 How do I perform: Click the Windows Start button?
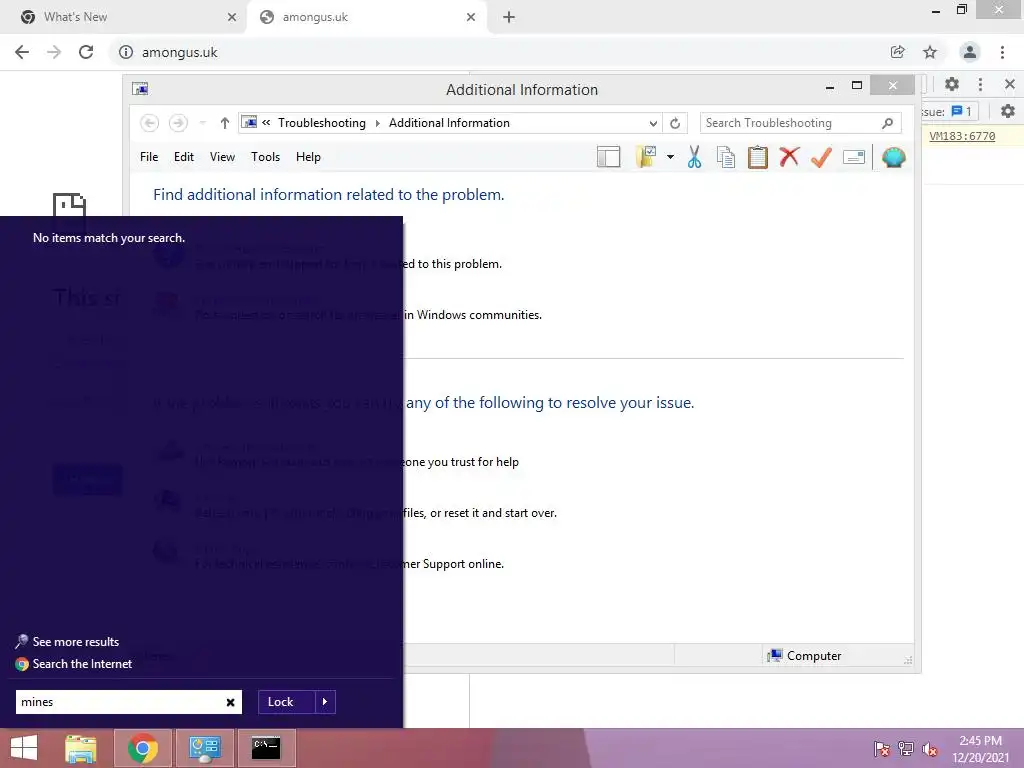tap(24, 748)
